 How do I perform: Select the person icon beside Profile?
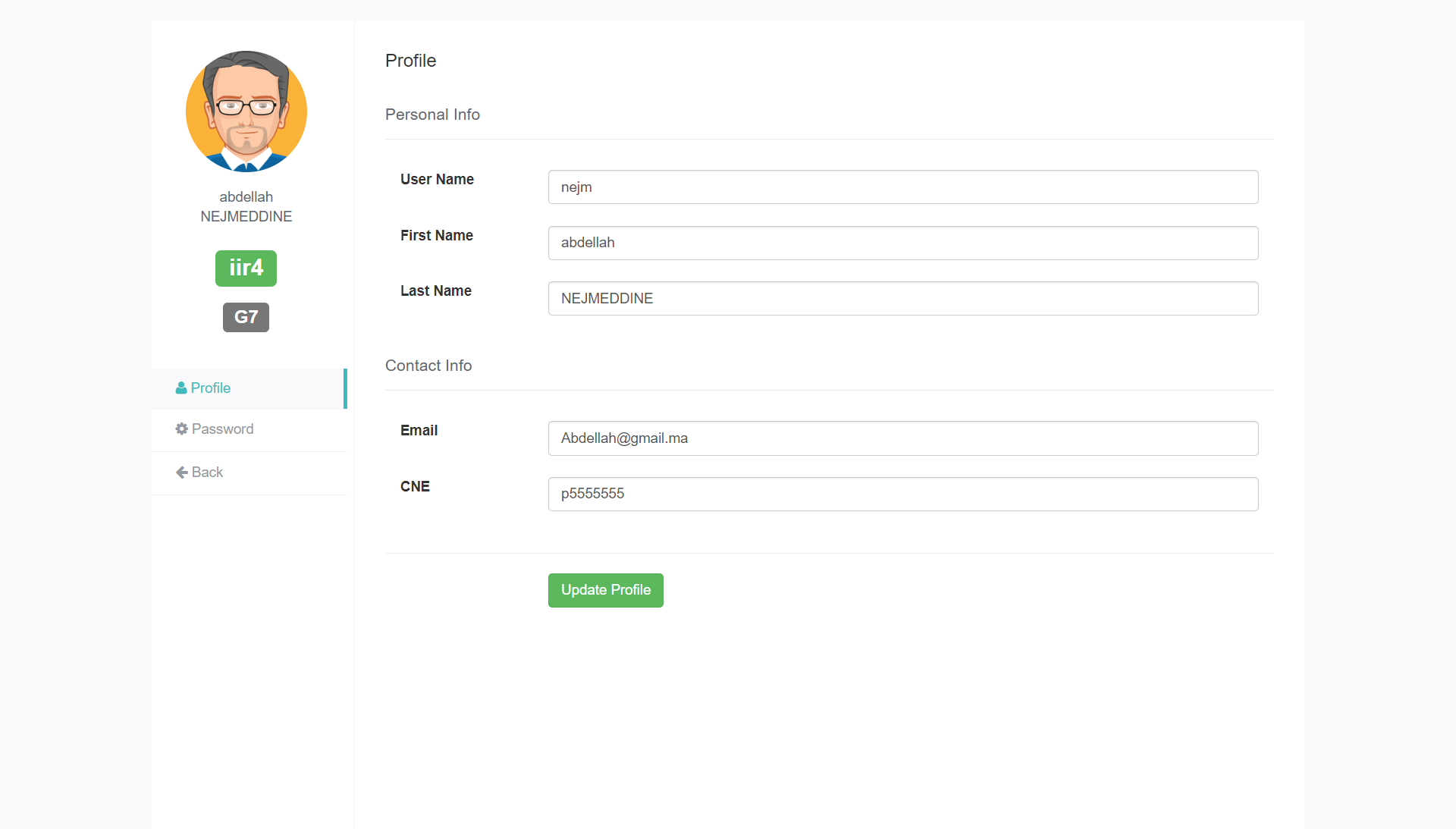[181, 388]
